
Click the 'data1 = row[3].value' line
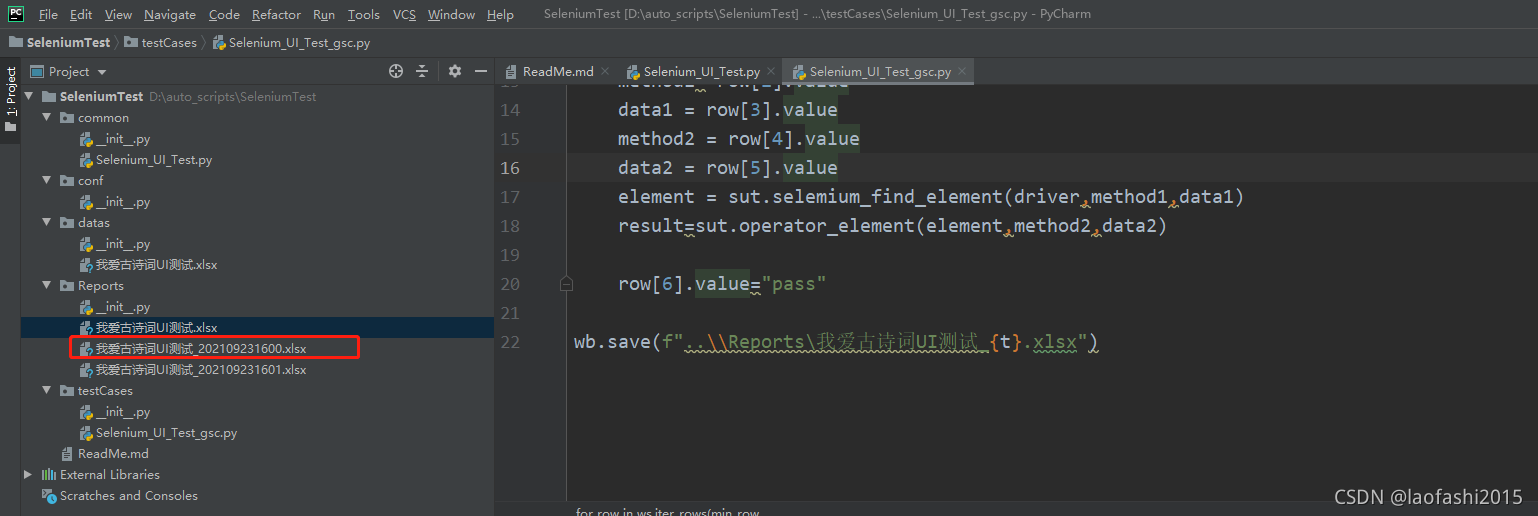coord(728,110)
